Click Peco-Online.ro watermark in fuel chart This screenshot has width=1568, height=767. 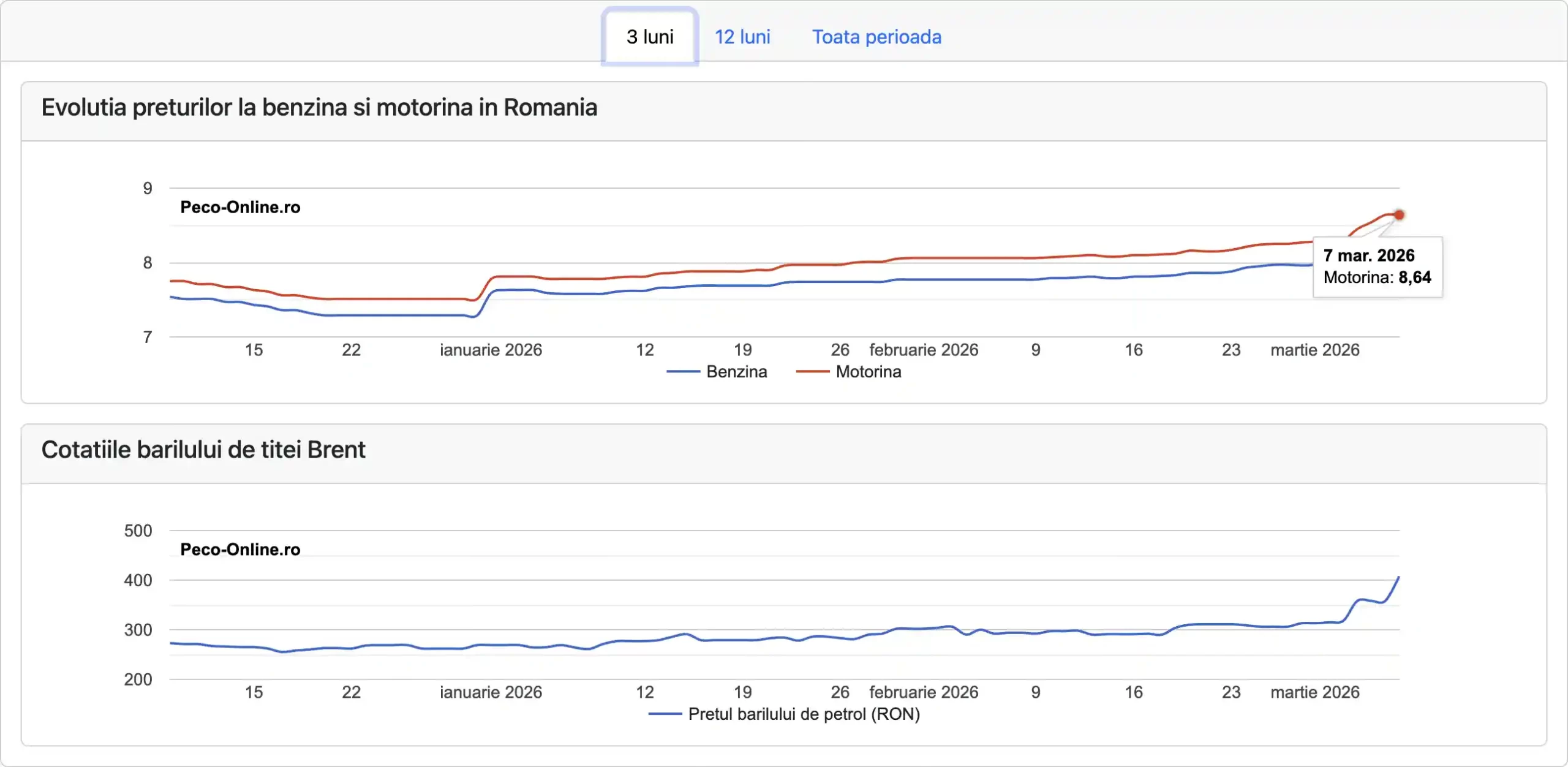(240, 207)
